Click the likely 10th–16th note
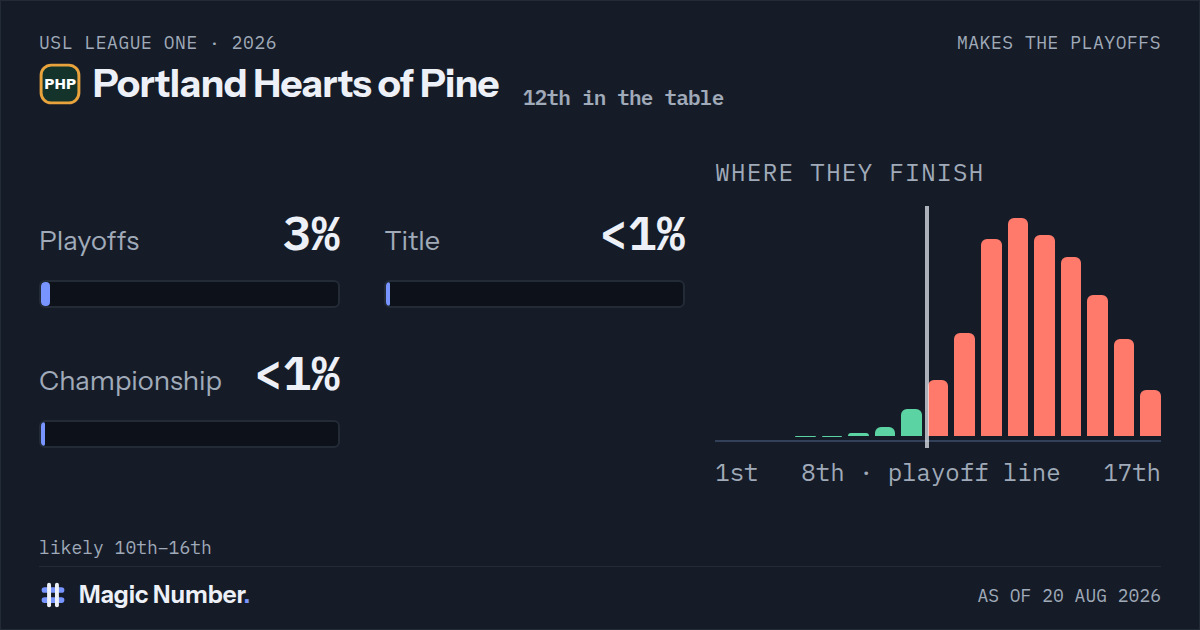Screen dimensions: 1200x630 (125, 548)
